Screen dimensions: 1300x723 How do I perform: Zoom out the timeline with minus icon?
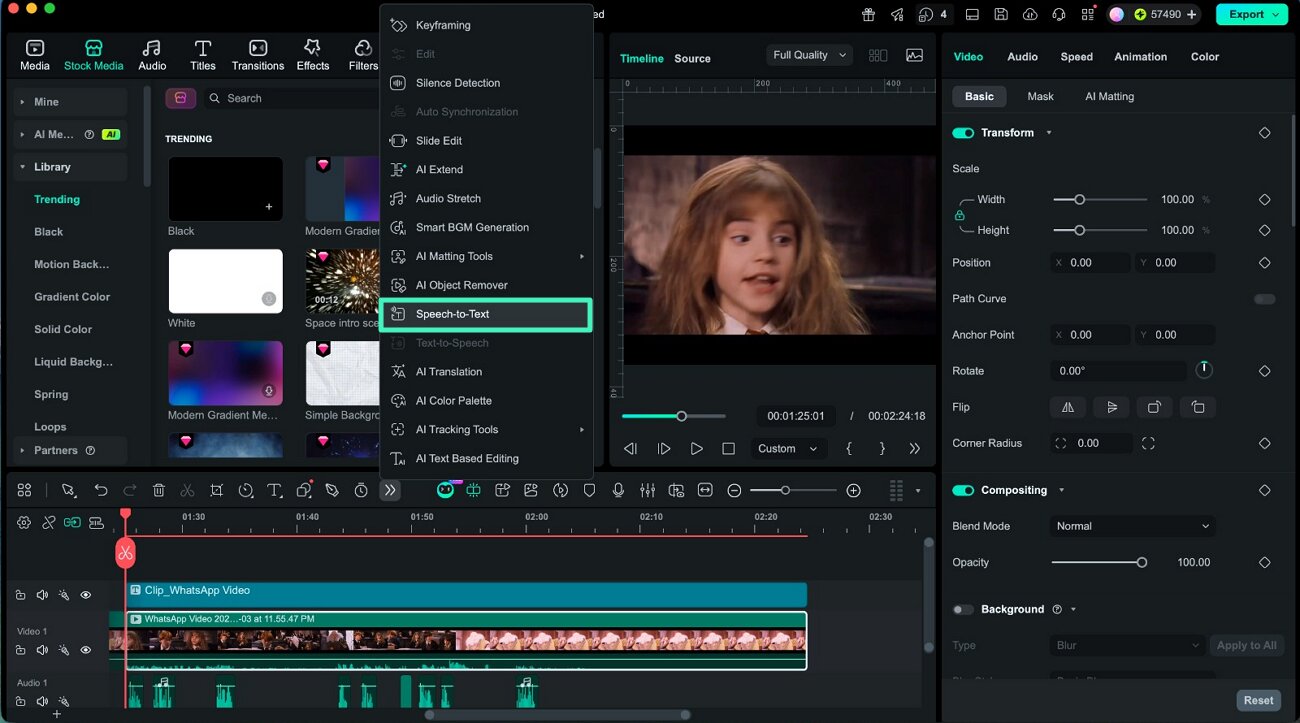pos(734,490)
